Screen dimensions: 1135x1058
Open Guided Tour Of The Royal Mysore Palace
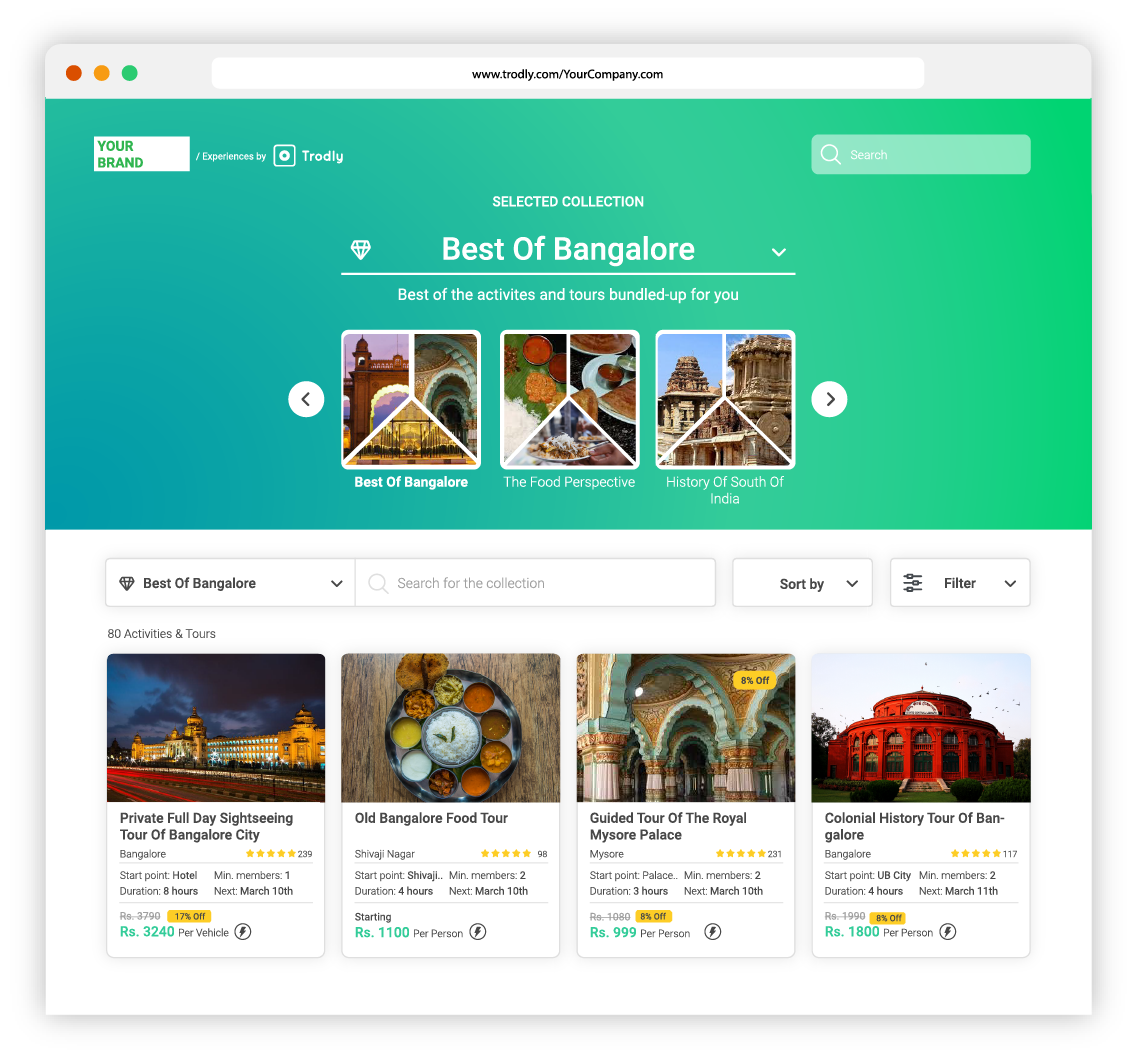click(668, 826)
